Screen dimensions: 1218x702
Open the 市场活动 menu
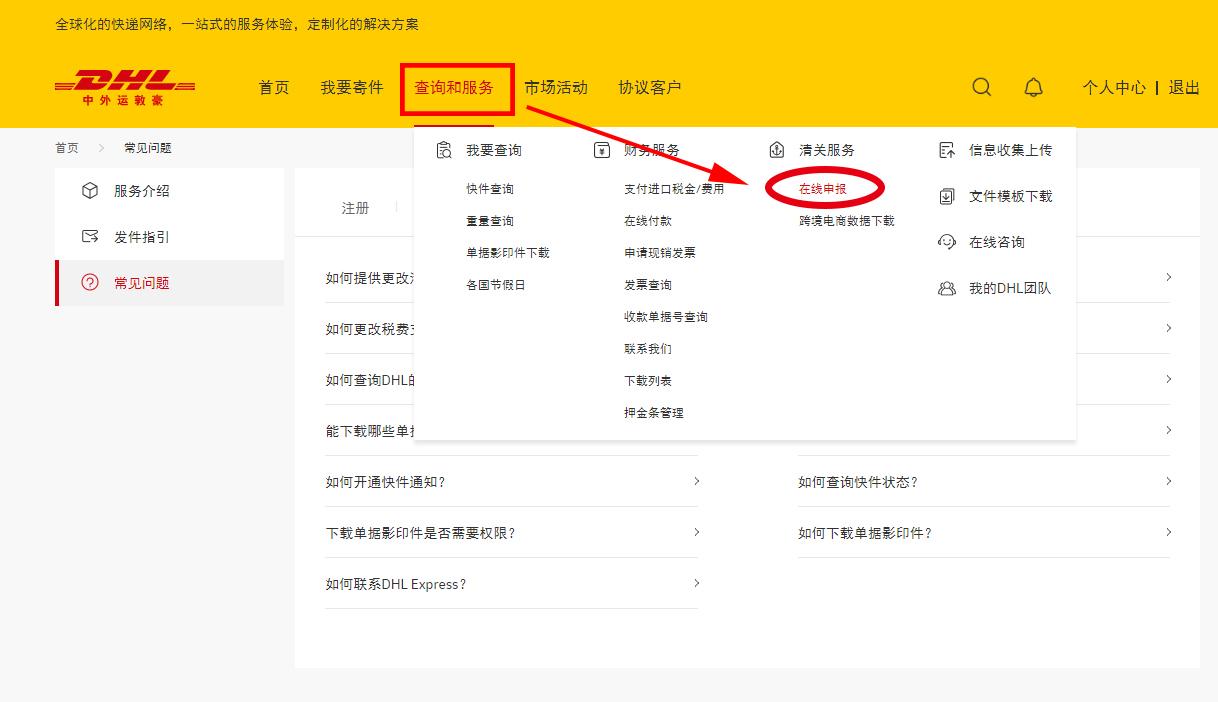tap(557, 87)
